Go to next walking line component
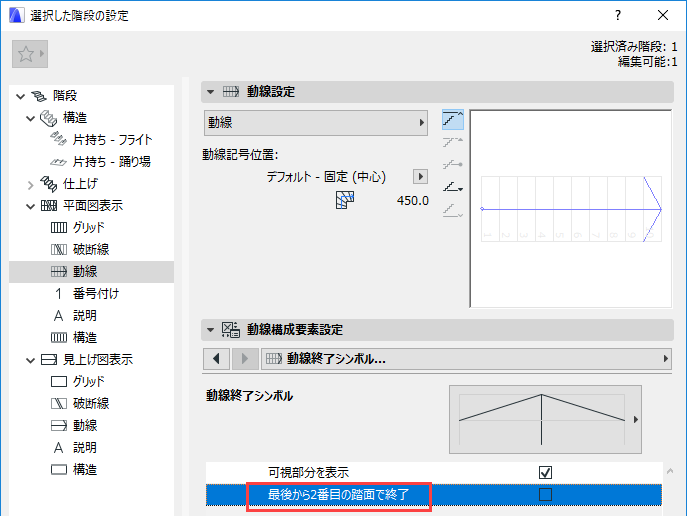 click(x=245, y=359)
